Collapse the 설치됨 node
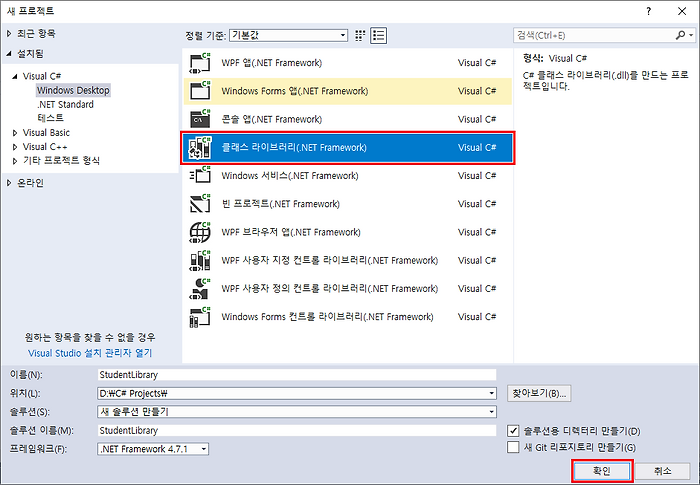The image size is (700, 485). click(9, 54)
